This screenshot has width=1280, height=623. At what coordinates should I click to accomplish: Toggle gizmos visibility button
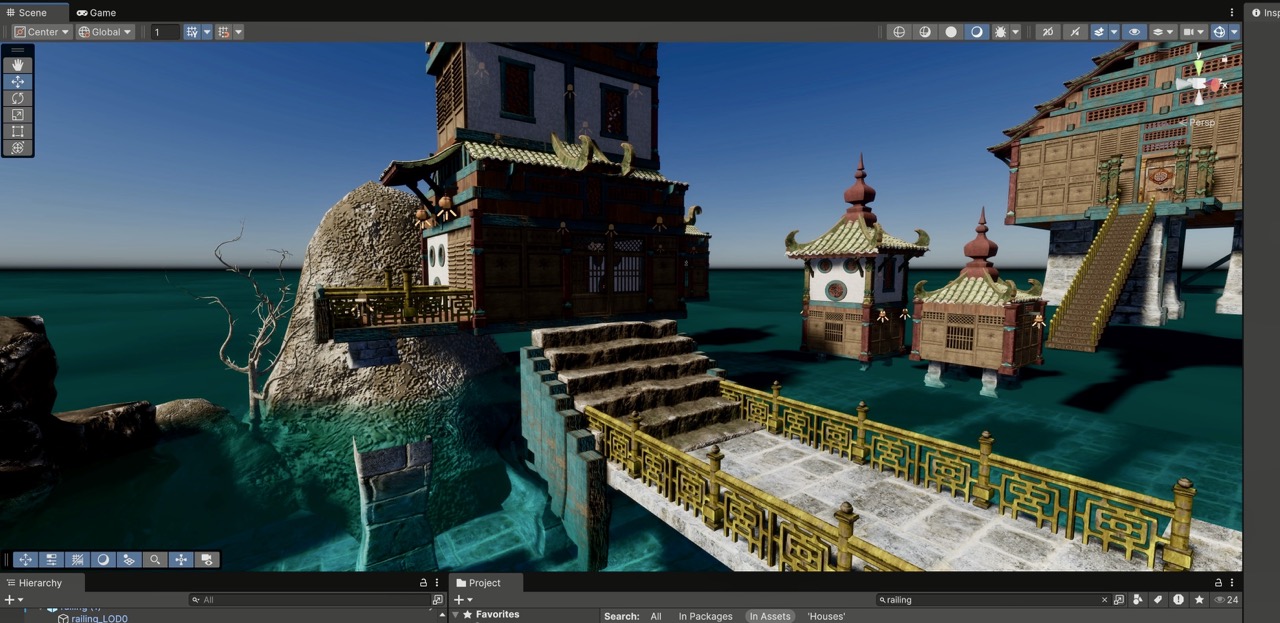coord(1219,32)
